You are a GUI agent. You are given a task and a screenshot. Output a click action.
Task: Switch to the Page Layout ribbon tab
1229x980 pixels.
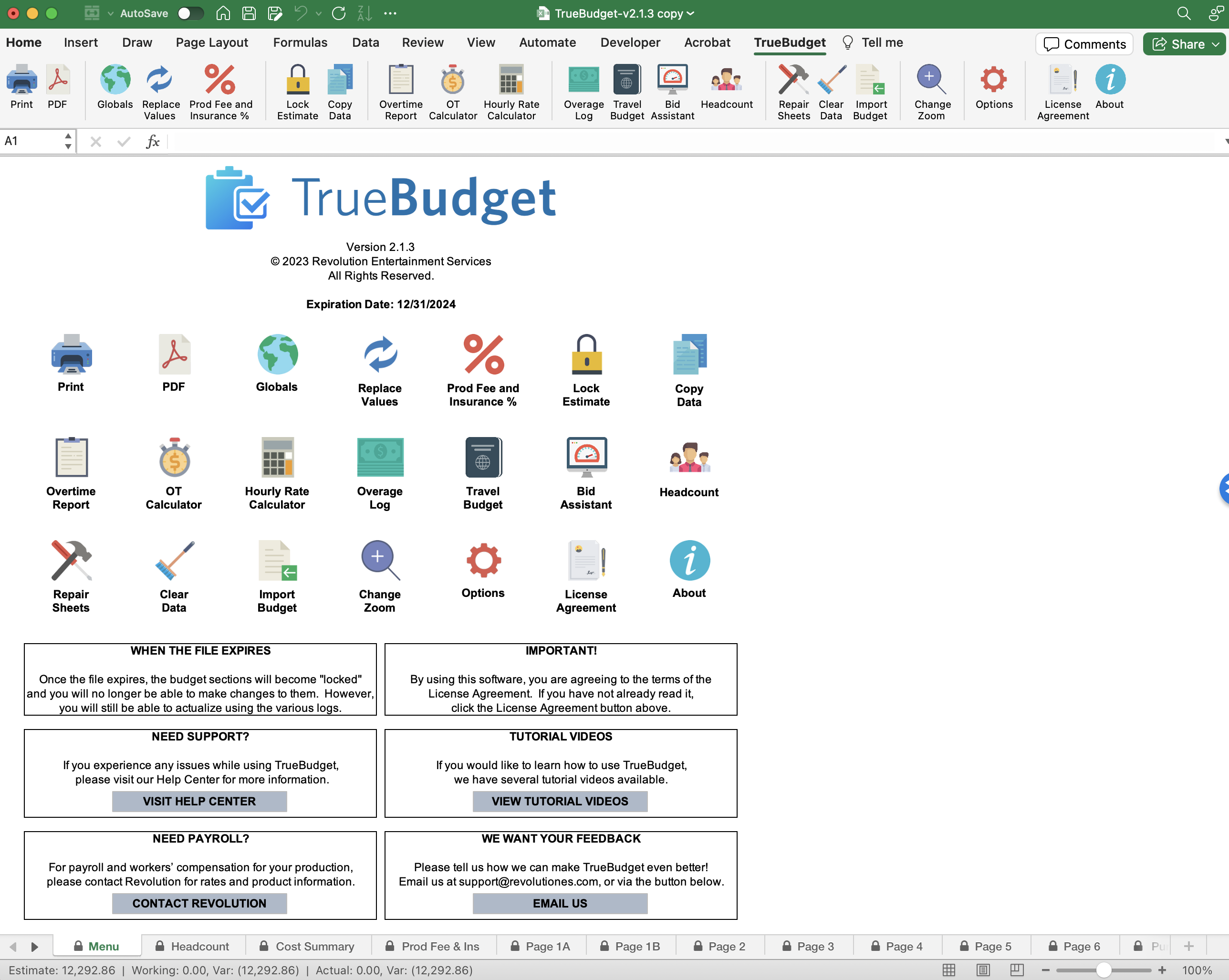coord(212,42)
